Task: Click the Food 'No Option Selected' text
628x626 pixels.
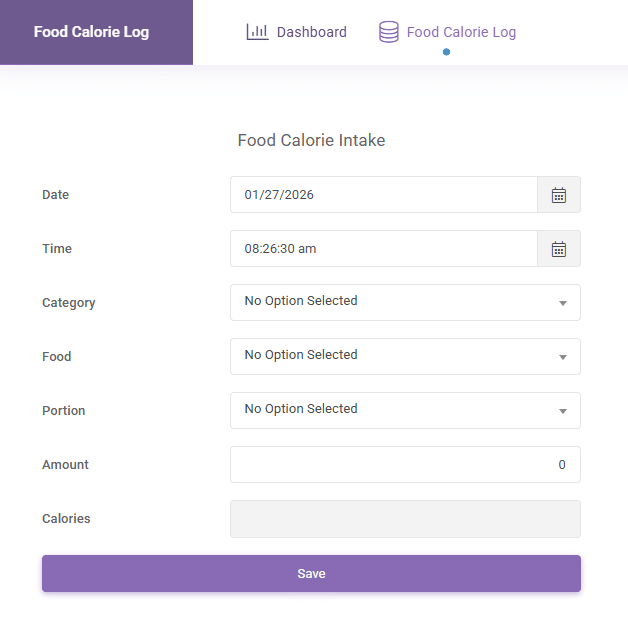Action: coord(301,355)
